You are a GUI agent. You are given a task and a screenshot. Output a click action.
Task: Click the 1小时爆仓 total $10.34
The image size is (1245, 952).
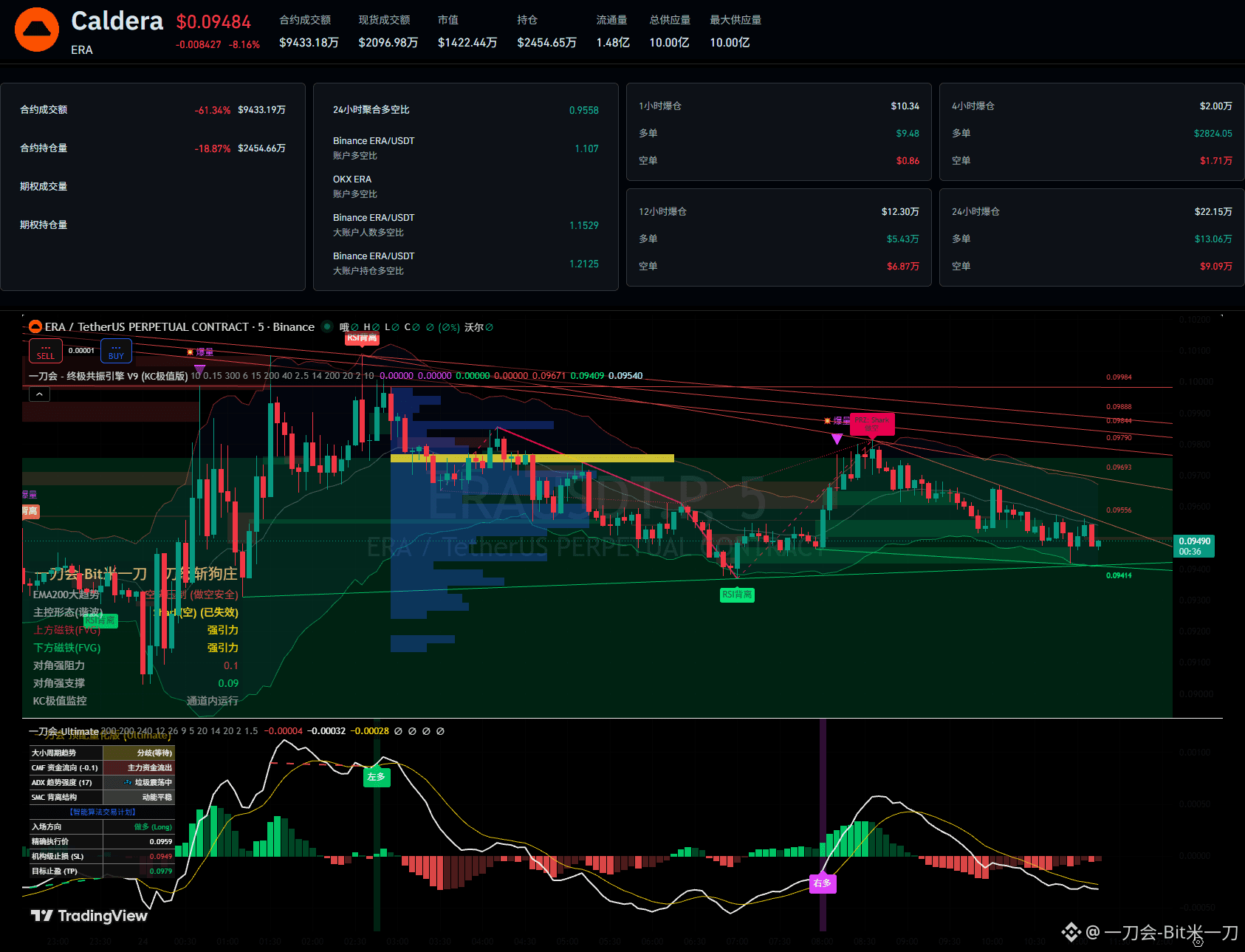click(905, 106)
